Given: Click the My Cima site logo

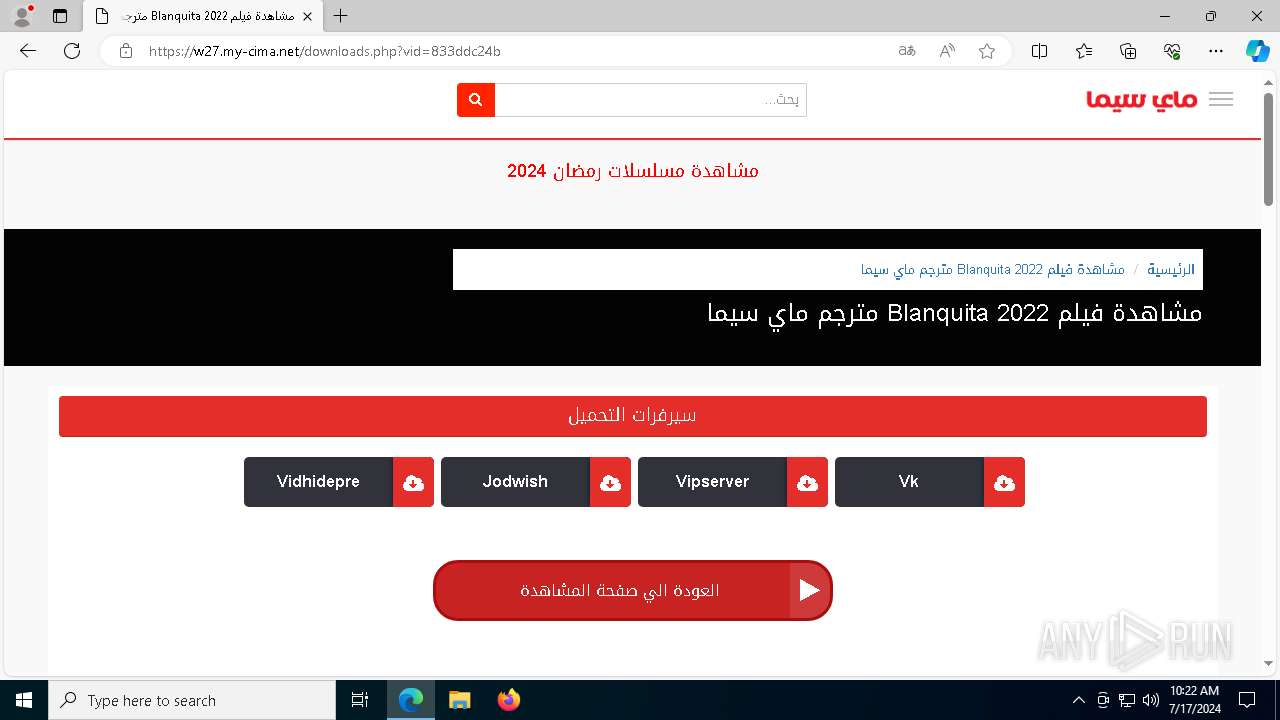Looking at the screenshot, I should coord(1142,99).
